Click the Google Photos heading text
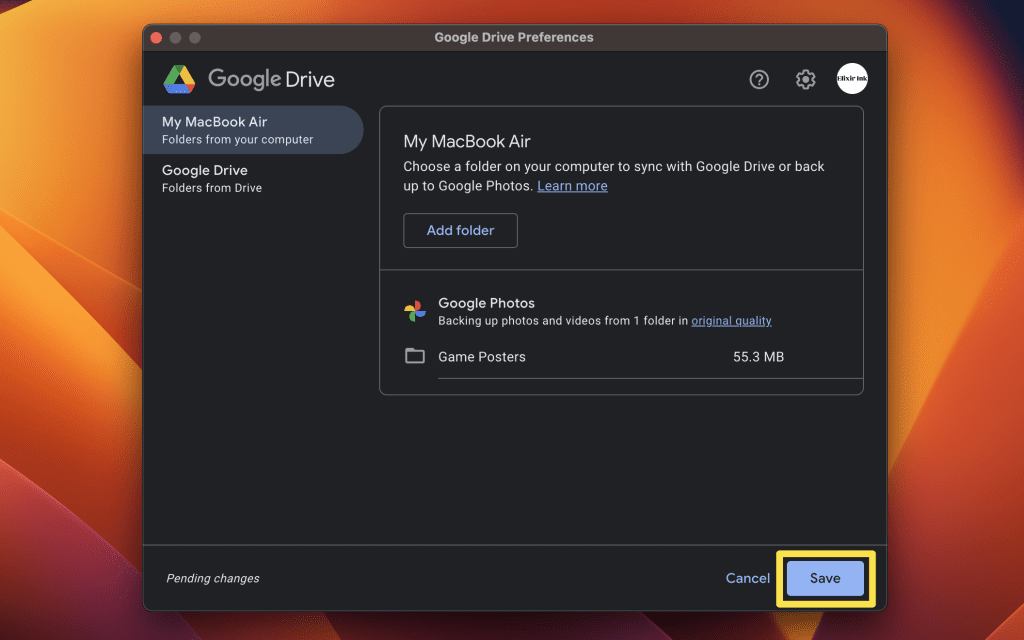1024x640 pixels. pos(486,303)
